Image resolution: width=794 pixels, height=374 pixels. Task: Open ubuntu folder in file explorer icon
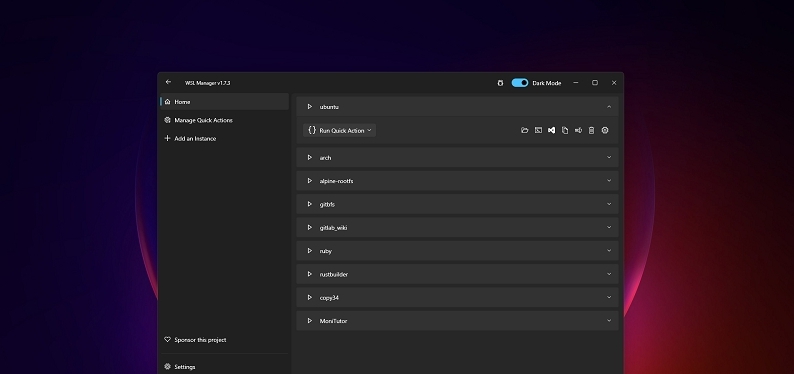click(x=525, y=131)
